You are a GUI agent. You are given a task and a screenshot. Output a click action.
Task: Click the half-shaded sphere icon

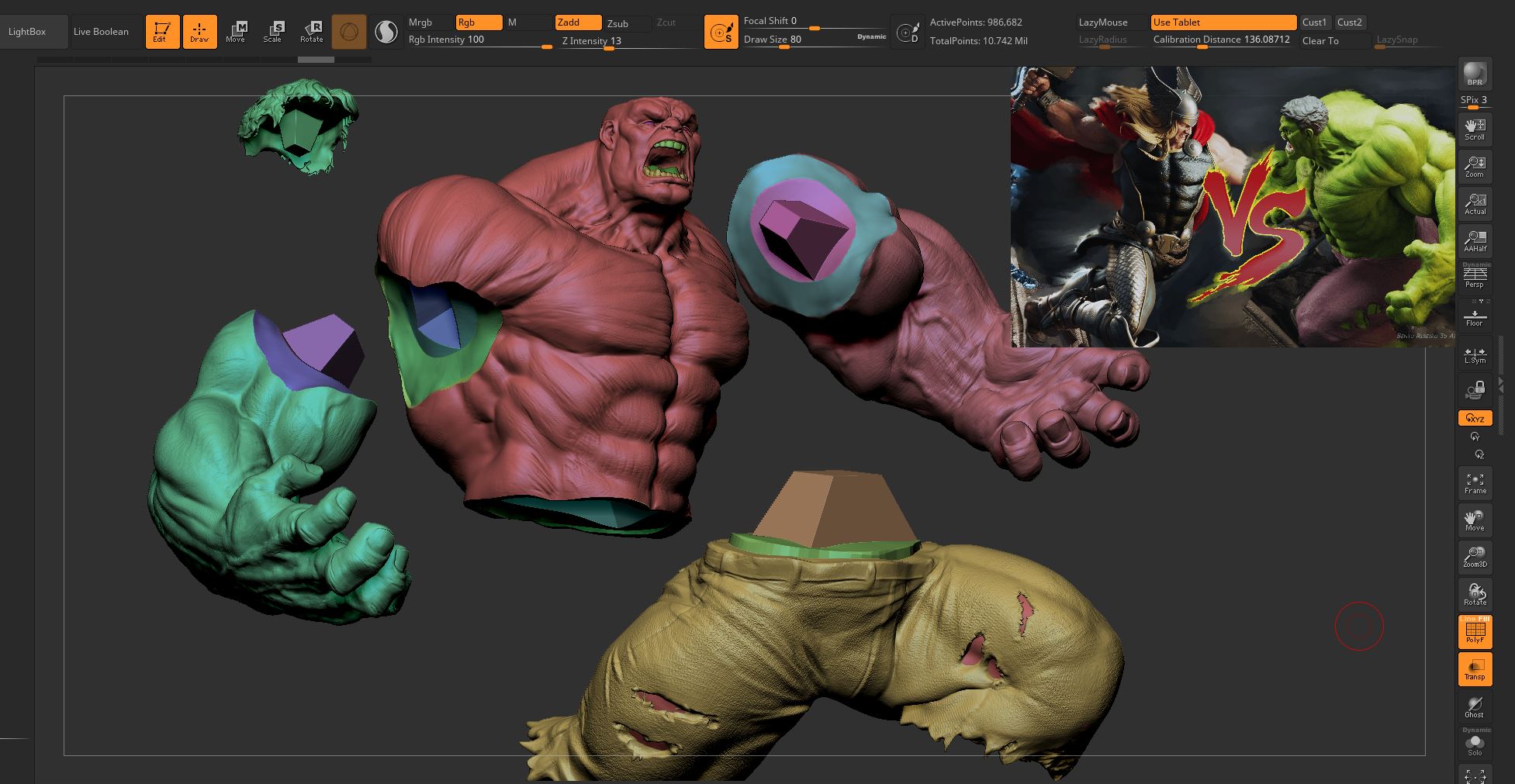pos(386,32)
